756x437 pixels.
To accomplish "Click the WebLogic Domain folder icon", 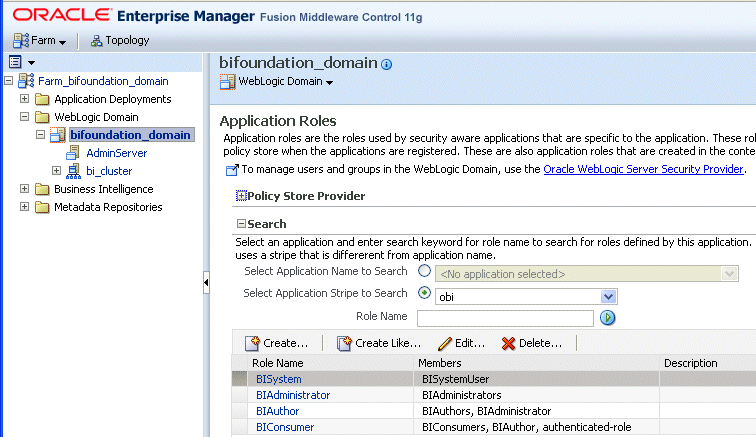I will tap(42, 117).
